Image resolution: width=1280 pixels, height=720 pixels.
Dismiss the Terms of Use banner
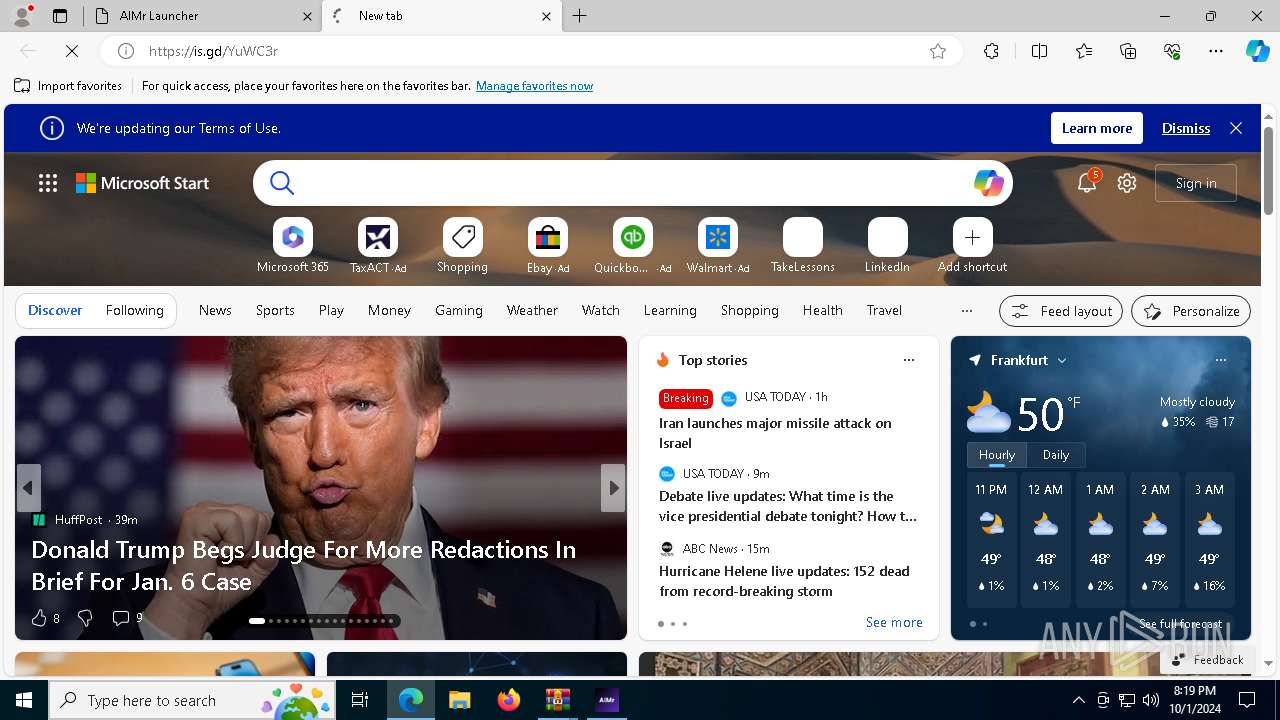(x=1186, y=128)
